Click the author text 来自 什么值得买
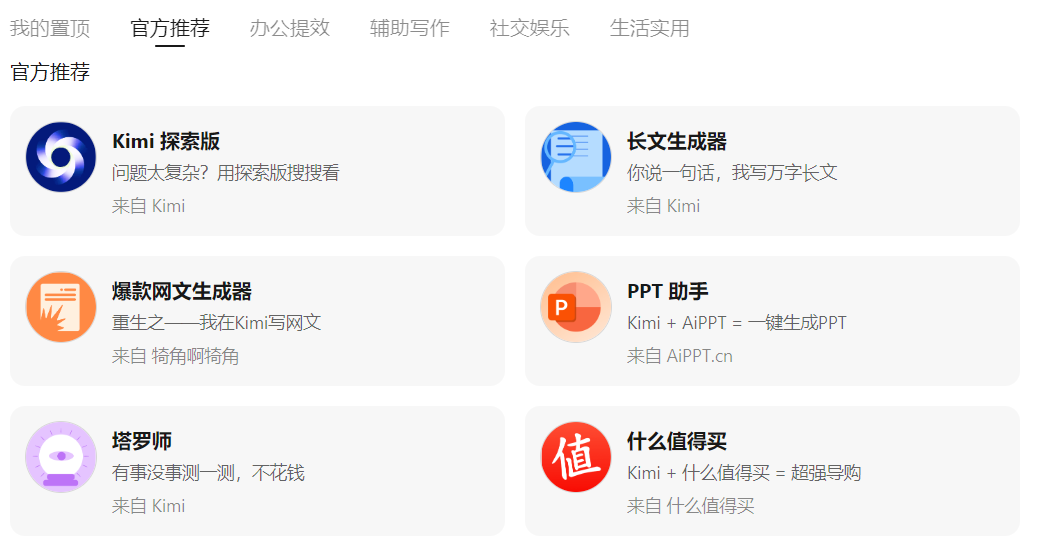The image size is (1037, 545). (x=690, y=506)
